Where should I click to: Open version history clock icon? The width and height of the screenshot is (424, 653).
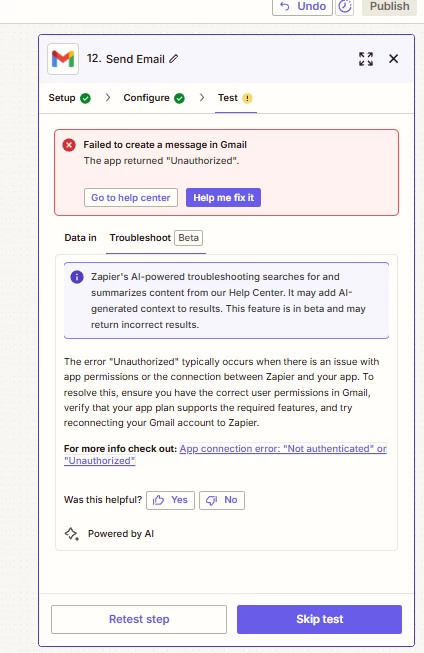[344, 6]
